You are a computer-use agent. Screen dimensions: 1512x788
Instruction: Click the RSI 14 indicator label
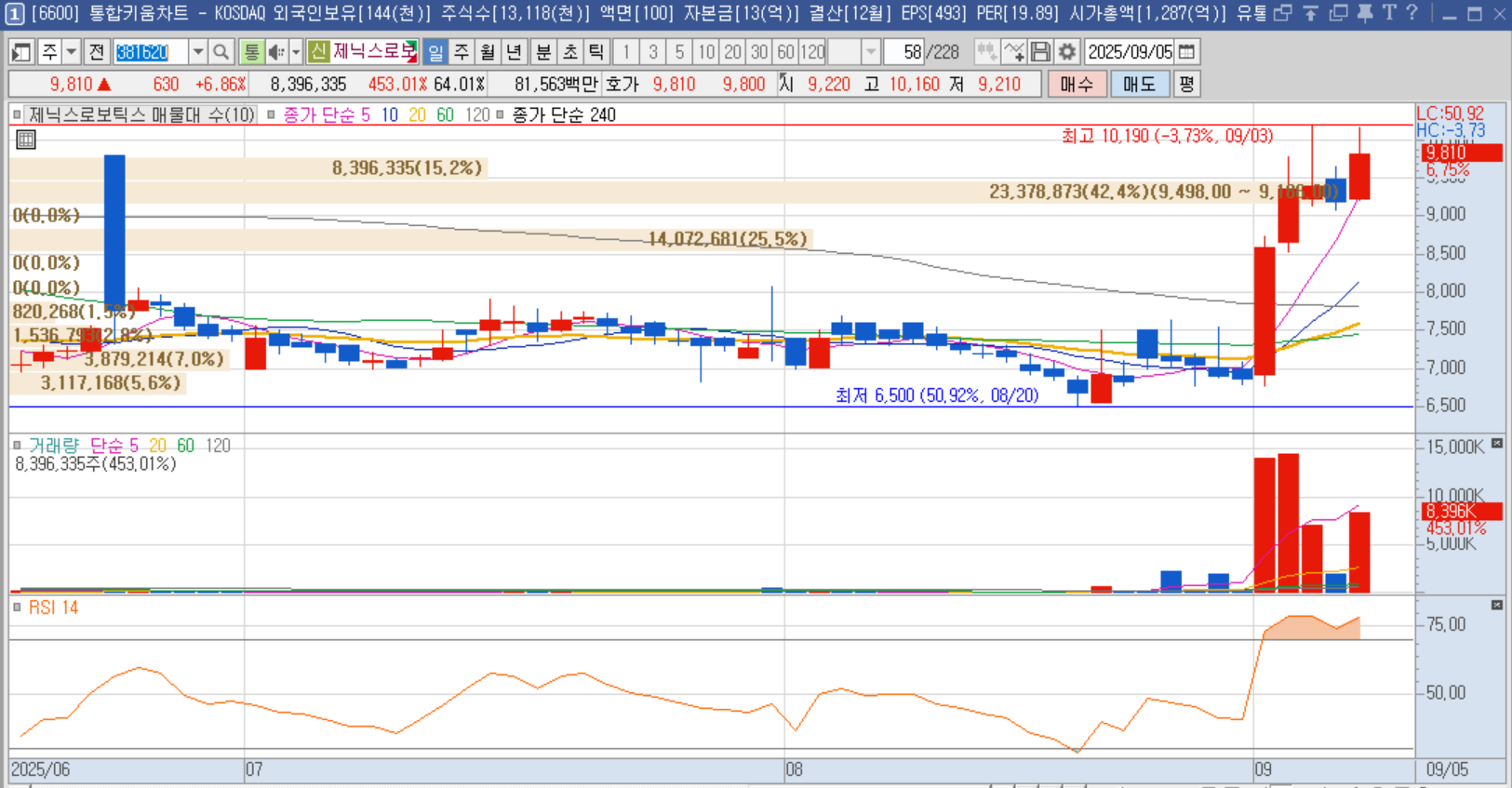(x=53, y=608)
